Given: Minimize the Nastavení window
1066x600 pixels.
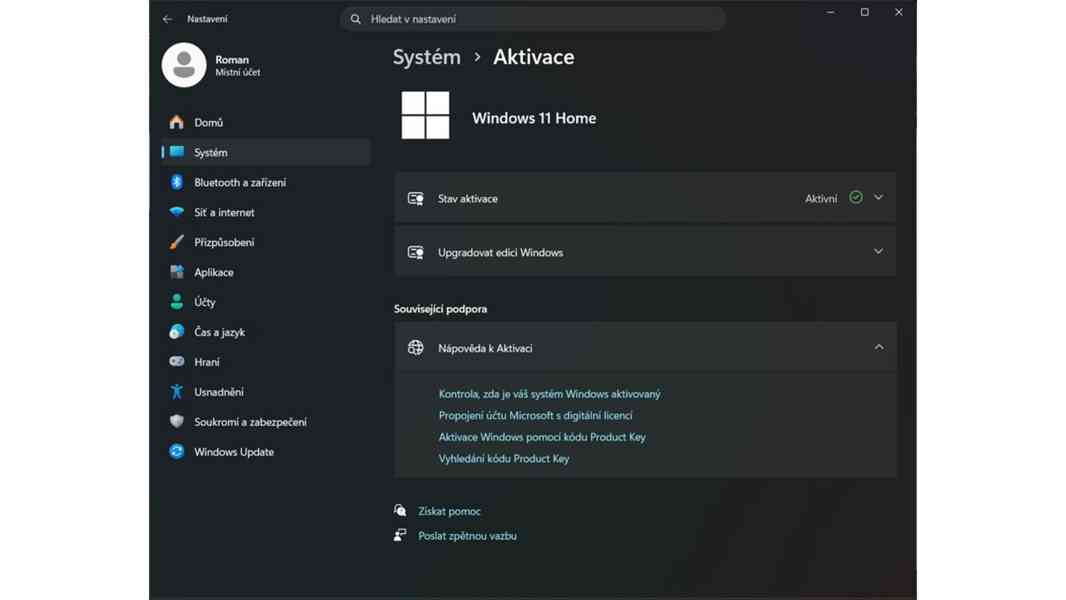Looking at the screenshot, I should pyautogui.click(x=830, y=12).
